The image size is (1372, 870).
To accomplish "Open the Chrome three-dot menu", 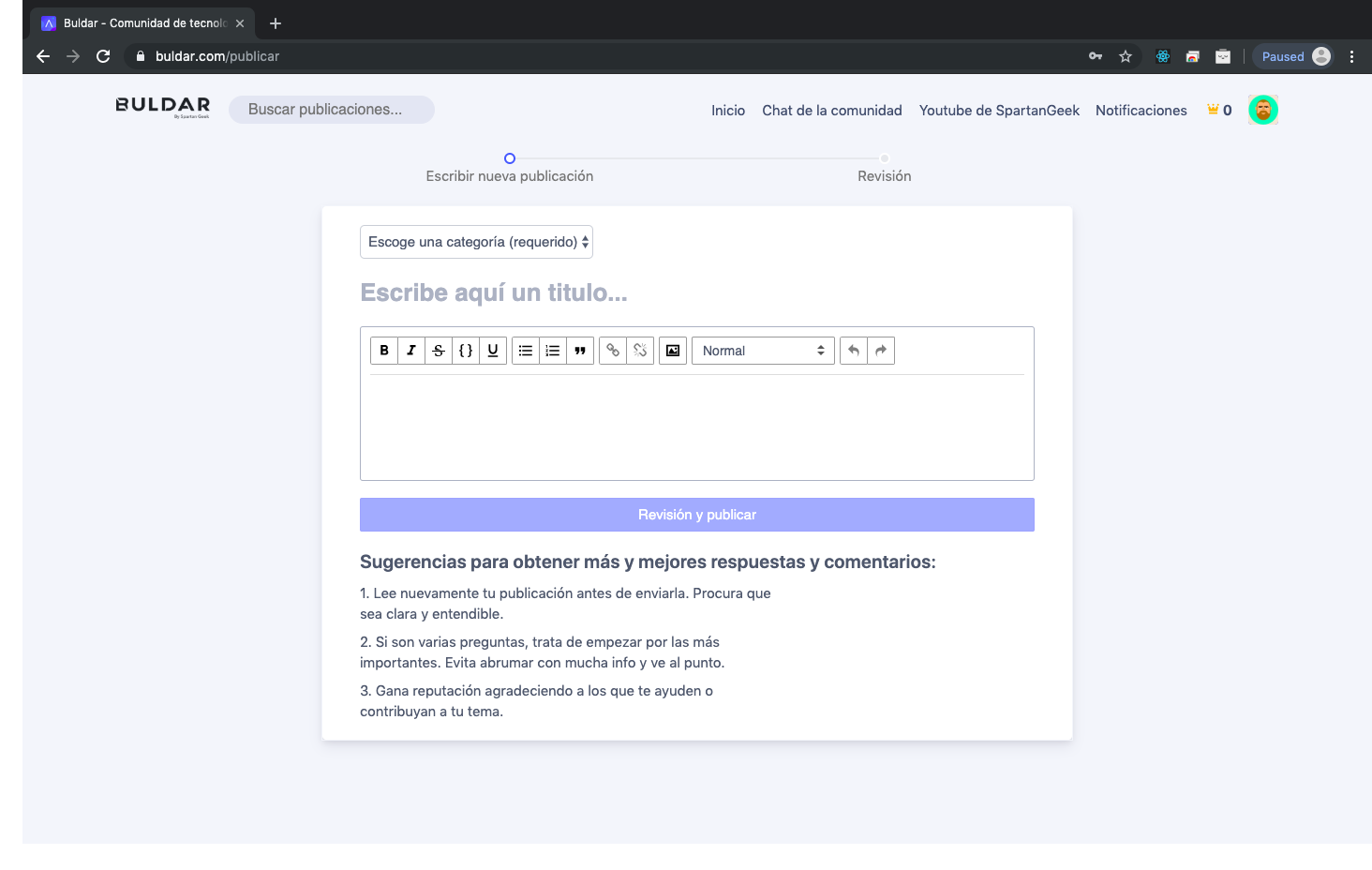I will (x=1351, y=56).
